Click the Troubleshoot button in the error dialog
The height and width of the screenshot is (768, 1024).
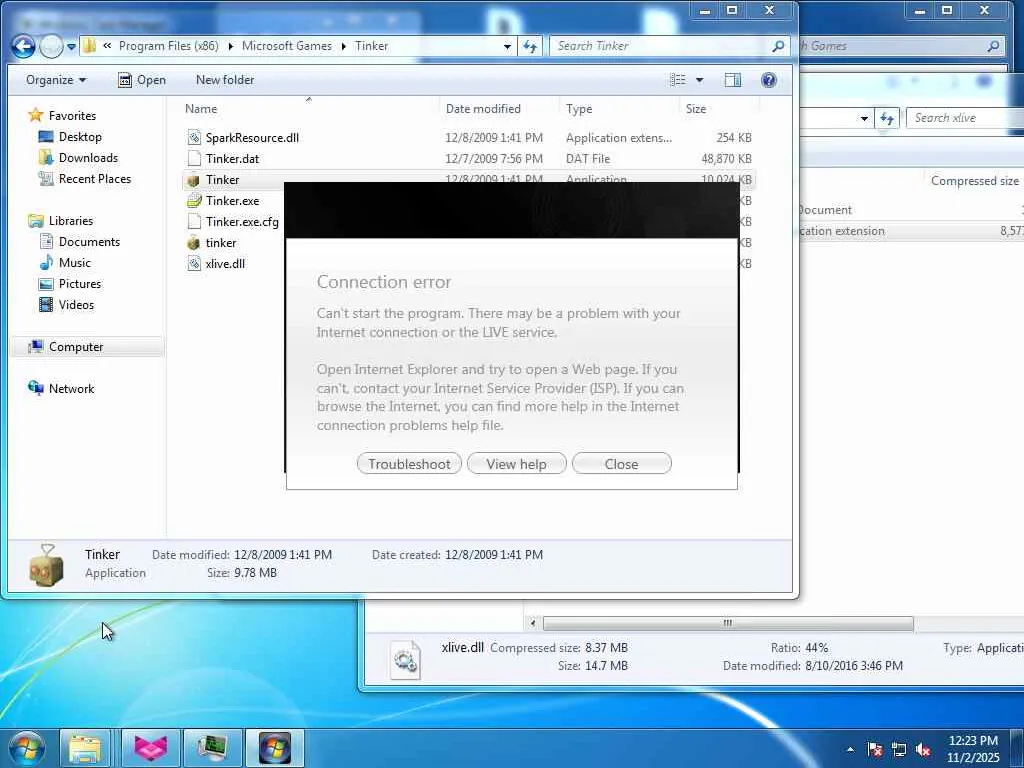click(x=409, y=464)
